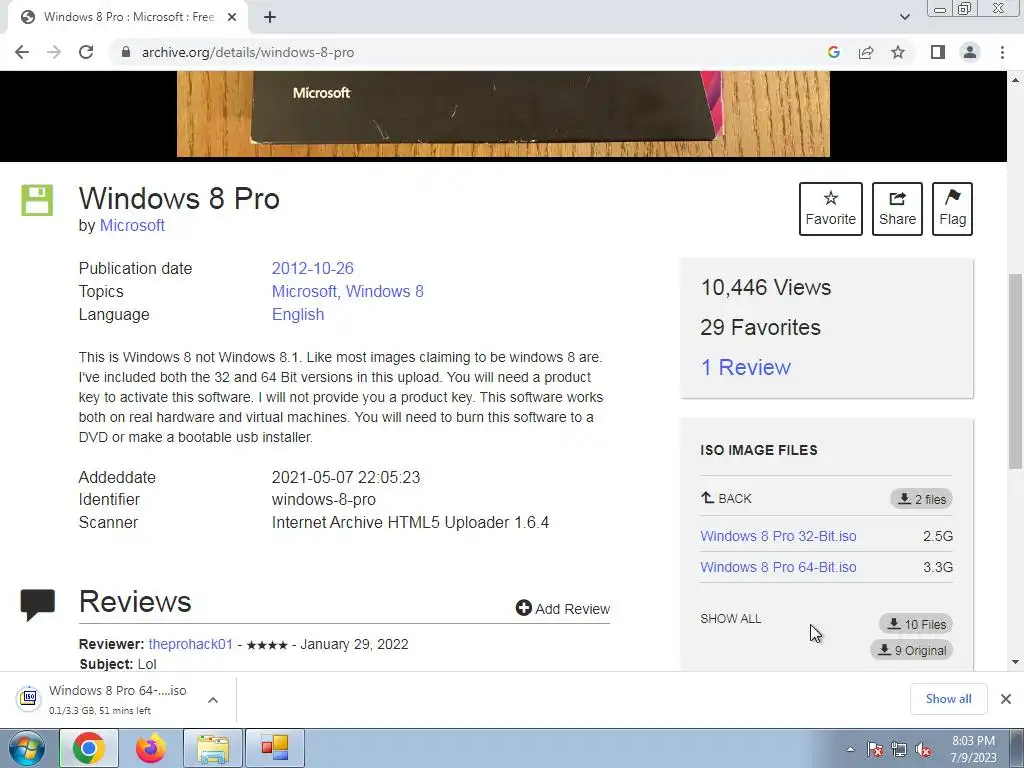This screenshot has height=768, width=1024.
Task: Click the downloading ISO file item
Action: click(118, 699)
